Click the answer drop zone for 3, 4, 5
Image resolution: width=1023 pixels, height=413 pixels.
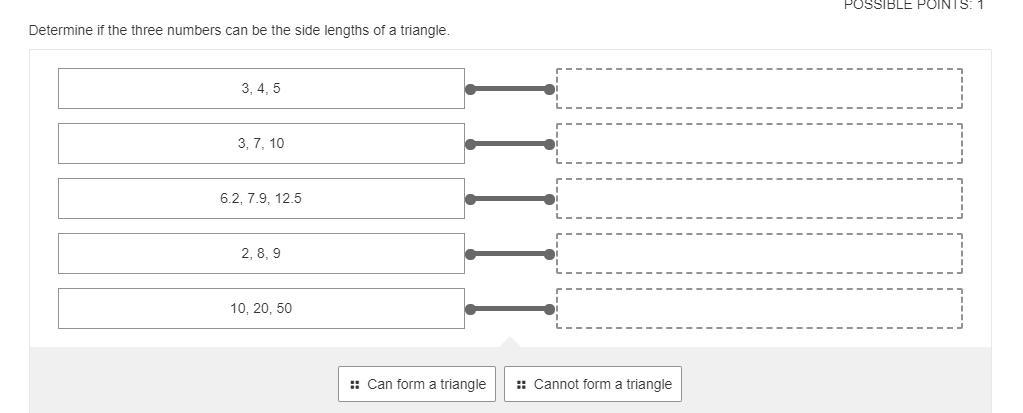pos(759,88)
